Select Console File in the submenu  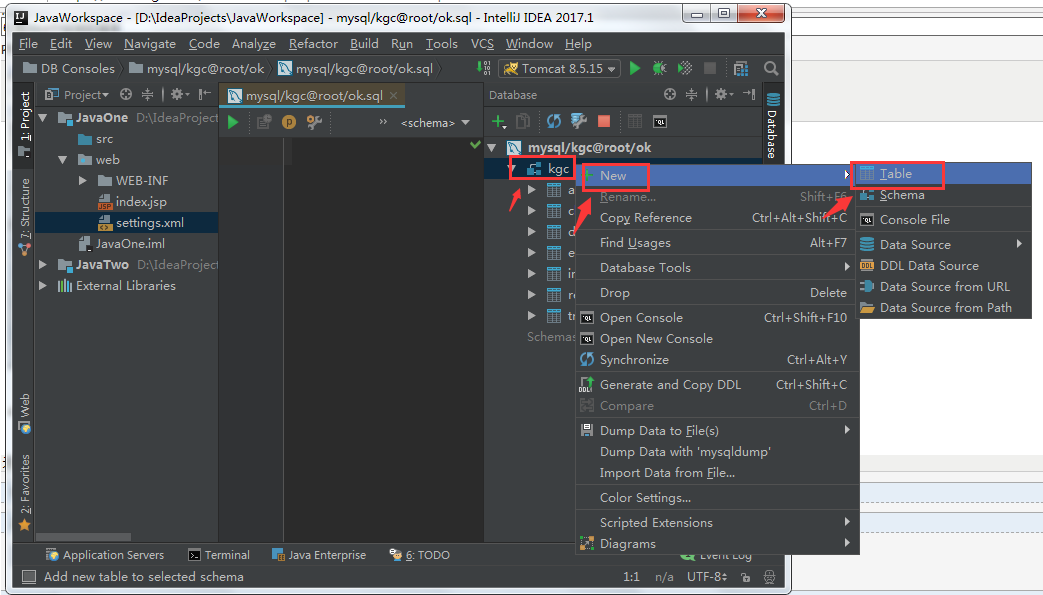click(943, 220)
